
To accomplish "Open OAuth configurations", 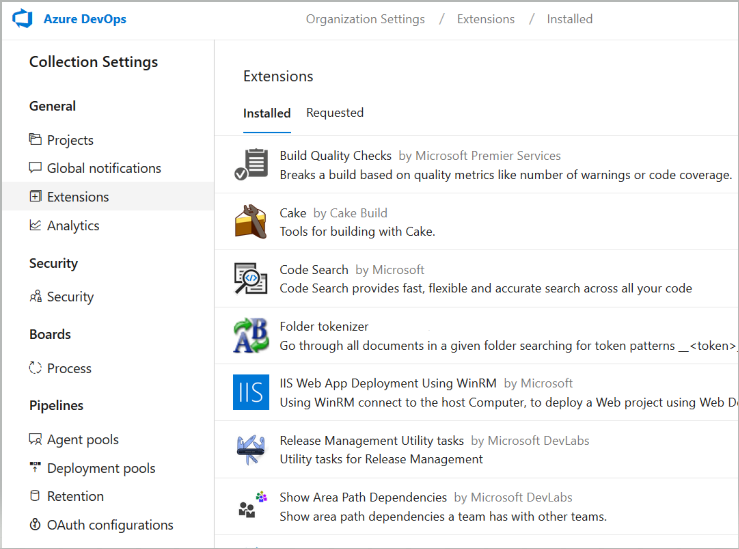I will [110, 525].
